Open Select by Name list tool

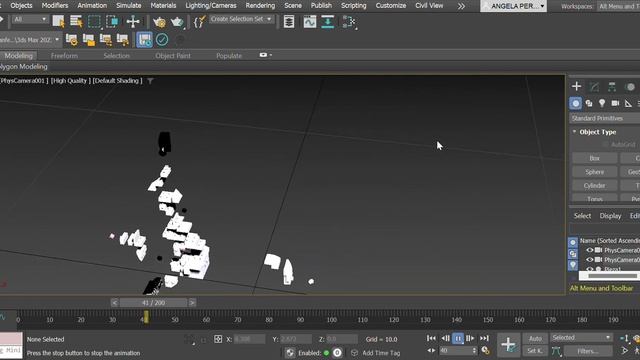tap(76, 22)
